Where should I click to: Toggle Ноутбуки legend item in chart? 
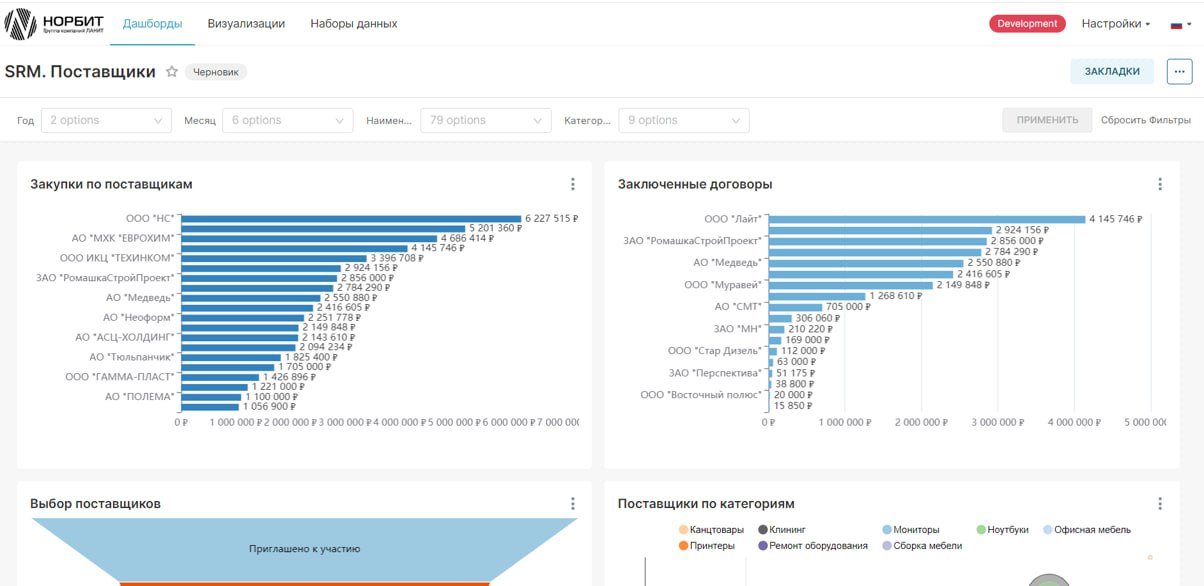(x=1003, y=530)
